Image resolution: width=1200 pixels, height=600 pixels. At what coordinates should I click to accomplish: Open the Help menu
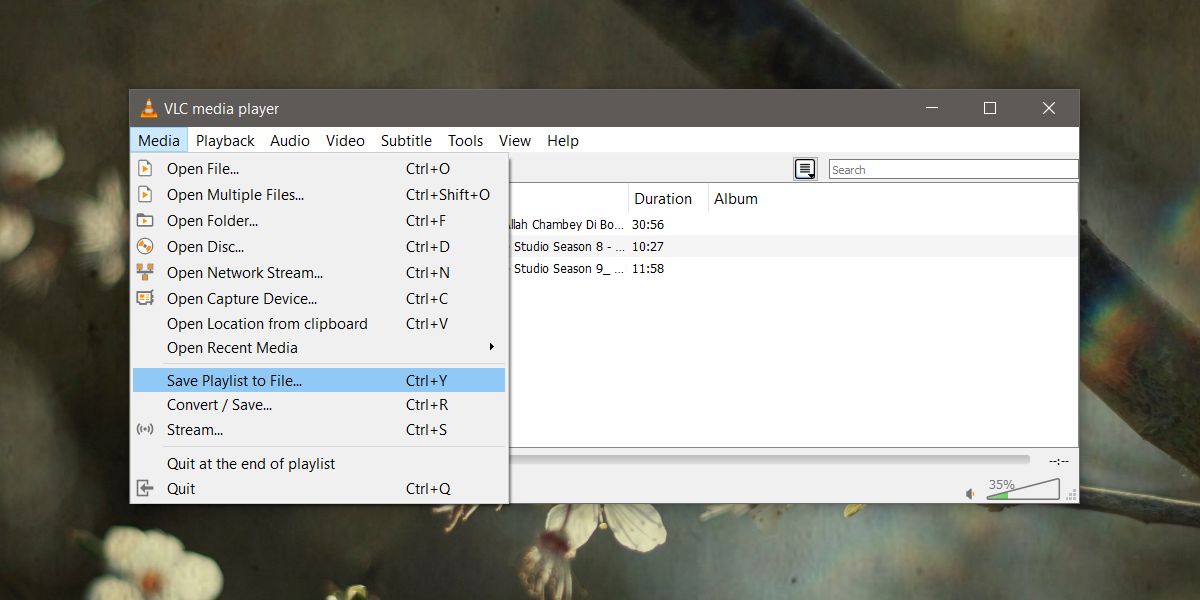pos(563,140)
